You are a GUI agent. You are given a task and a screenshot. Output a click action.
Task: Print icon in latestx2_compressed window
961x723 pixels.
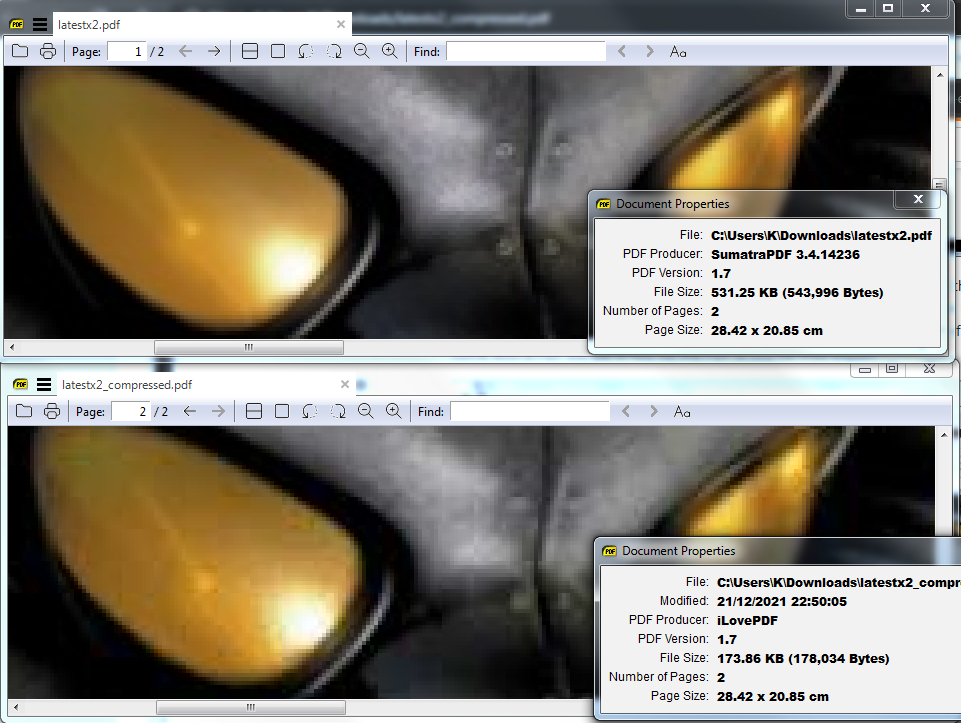[52, 411]
